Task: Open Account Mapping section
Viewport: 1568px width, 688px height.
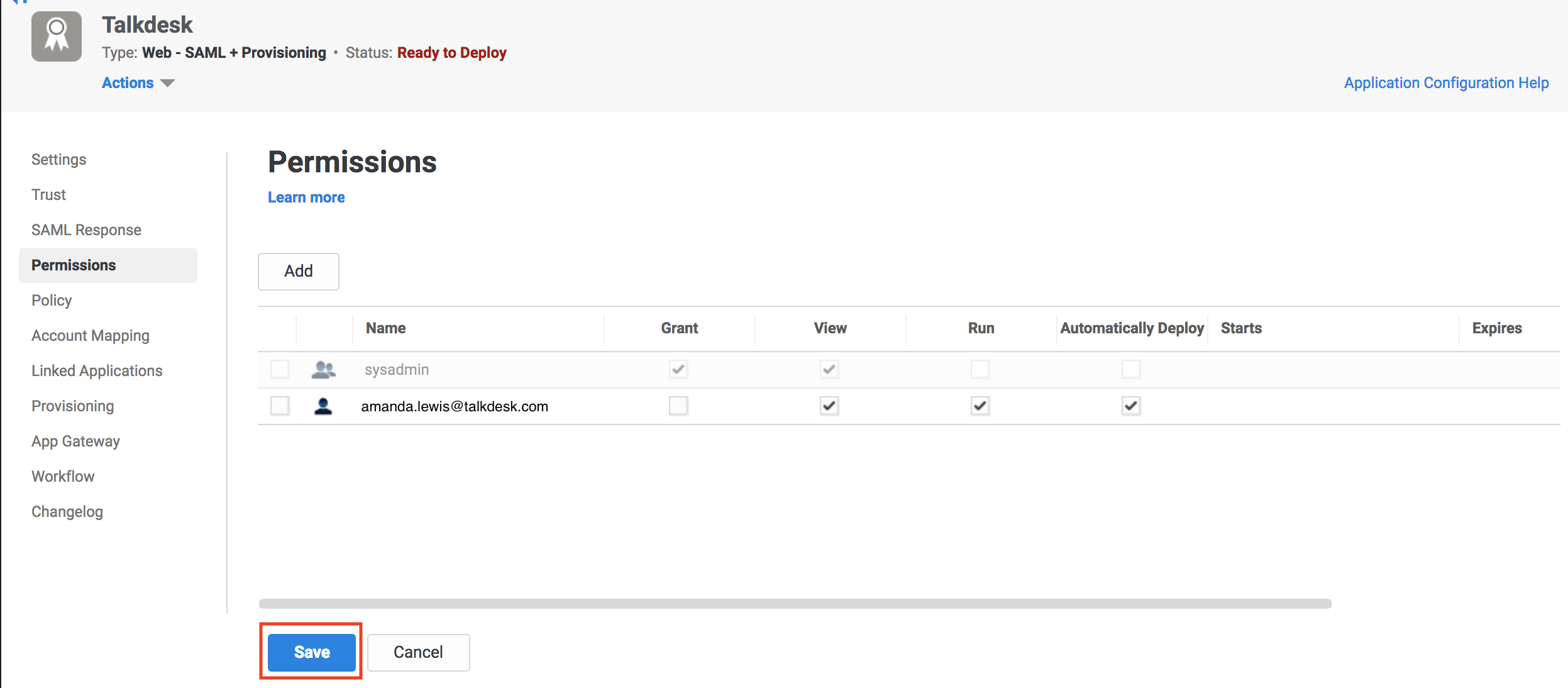Action: tap(91, 336)
